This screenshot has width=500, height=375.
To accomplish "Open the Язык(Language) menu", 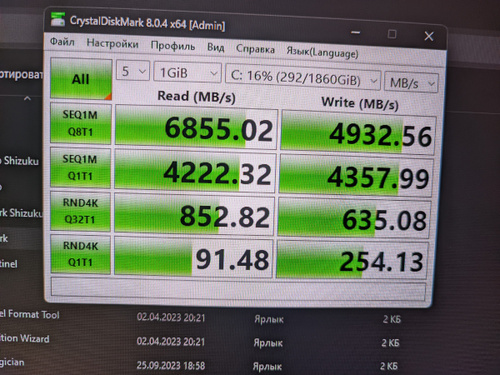I will pos(322,52).
